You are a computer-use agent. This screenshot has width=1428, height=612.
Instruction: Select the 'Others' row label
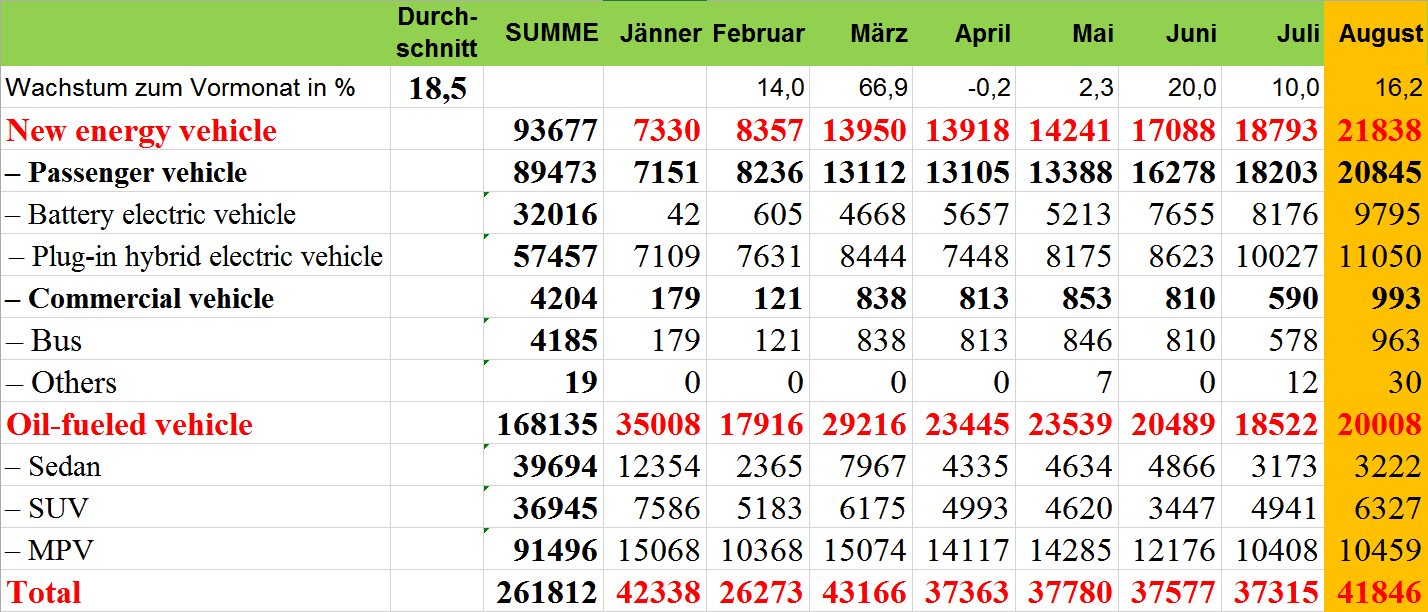(61, 383)
